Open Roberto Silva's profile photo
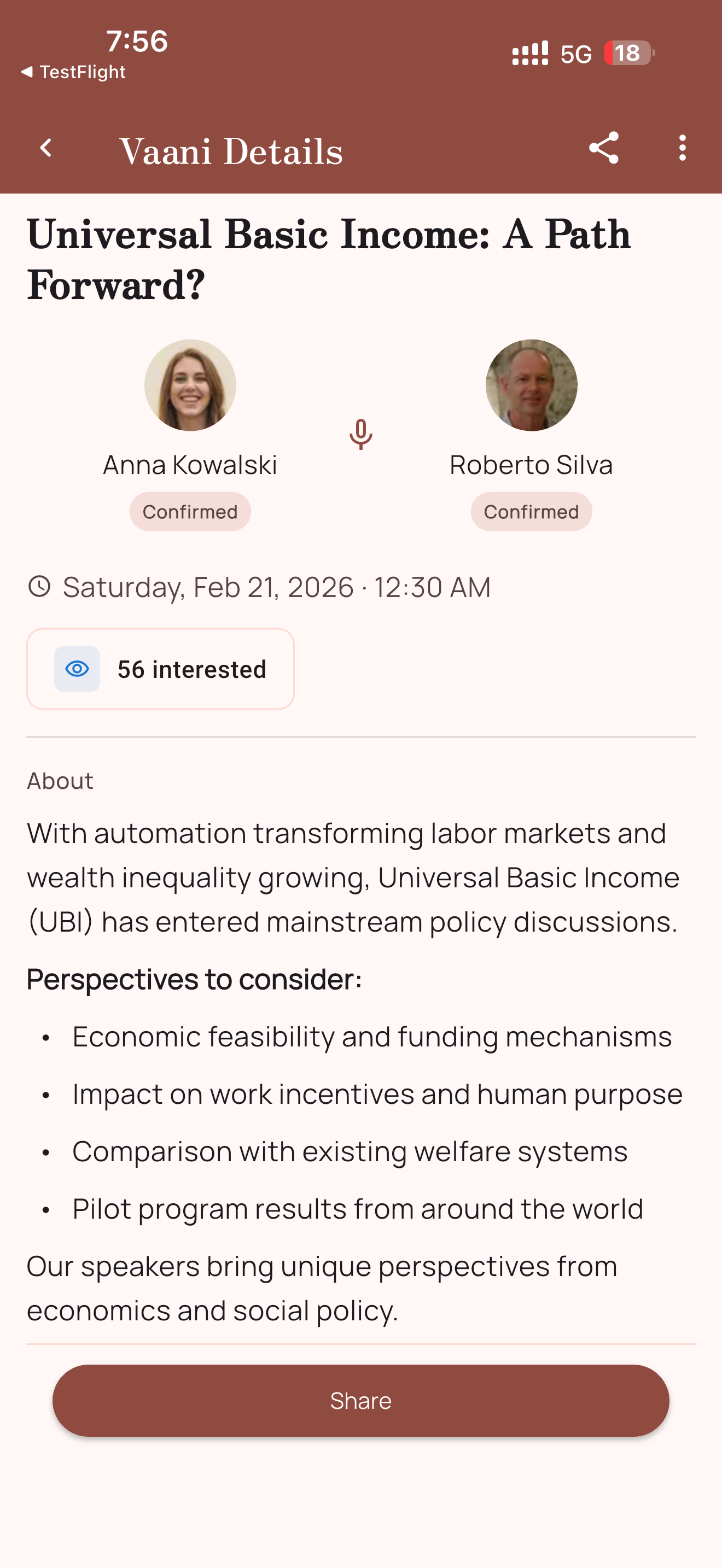The width and height of the screenshot is (722, 1568). click(531, 385)
